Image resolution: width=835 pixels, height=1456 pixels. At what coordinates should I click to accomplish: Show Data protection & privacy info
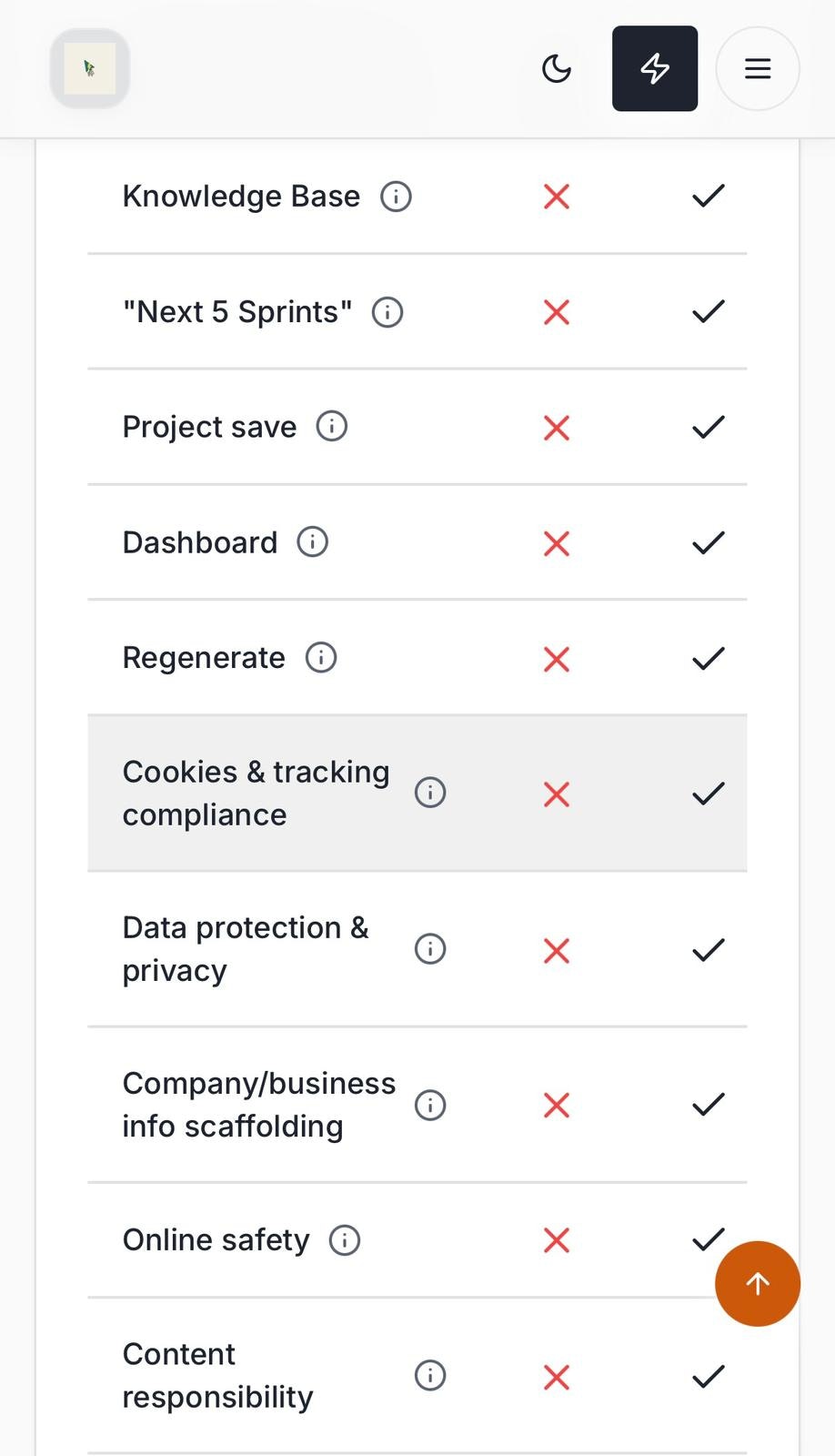(x=430, y=949)
